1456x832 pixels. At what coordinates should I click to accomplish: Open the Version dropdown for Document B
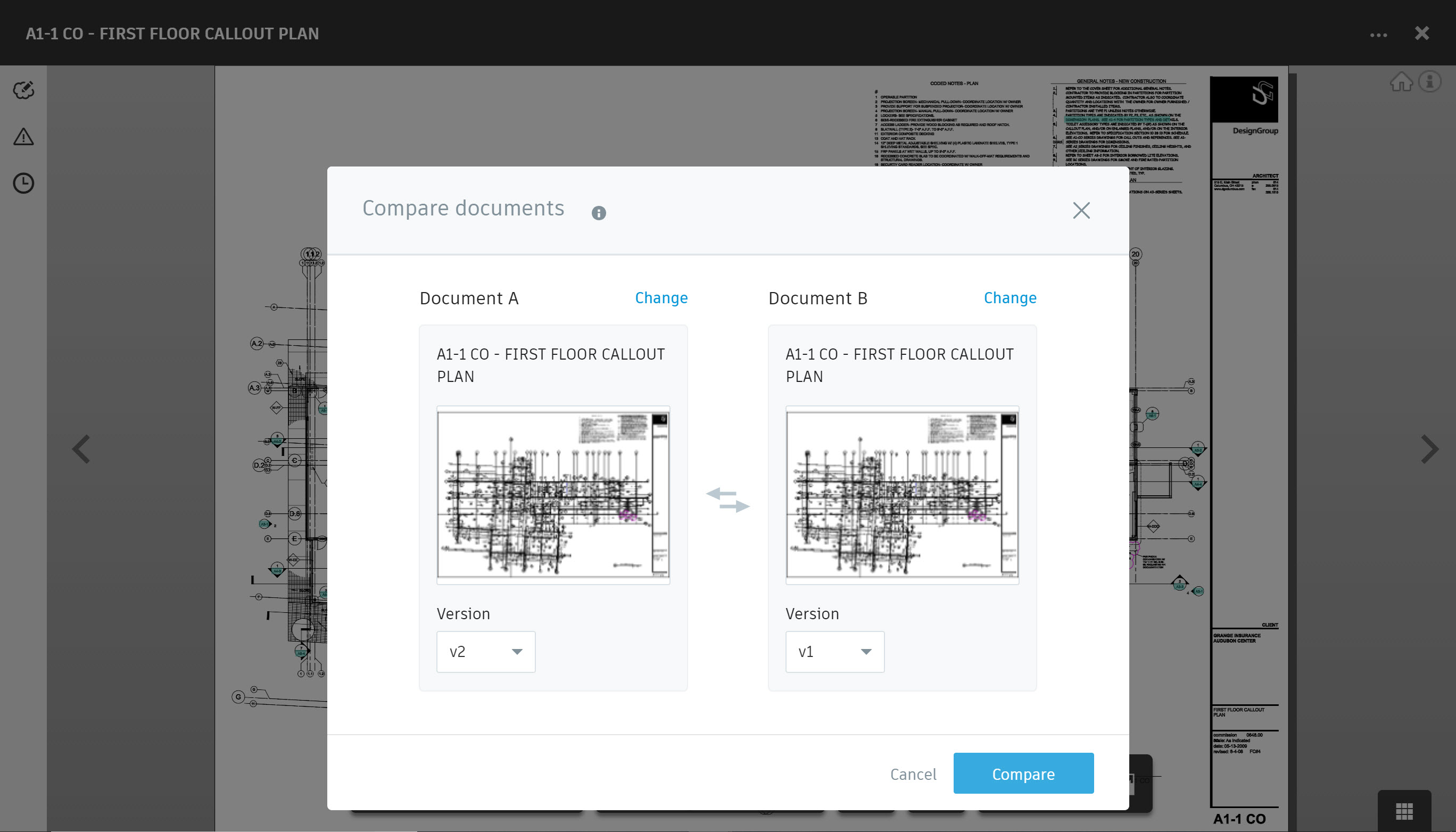coord(834,652)
